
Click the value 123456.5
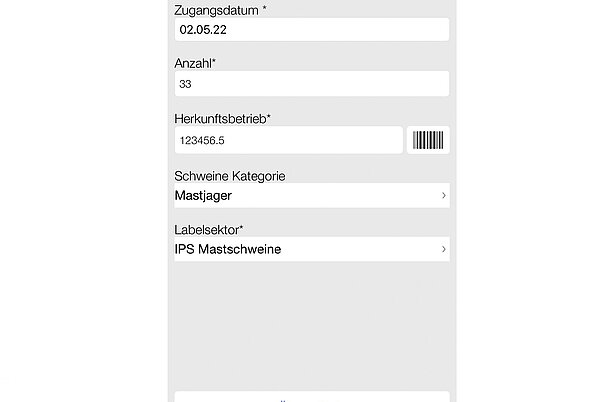pyautogui.click(x=202, y=141)
